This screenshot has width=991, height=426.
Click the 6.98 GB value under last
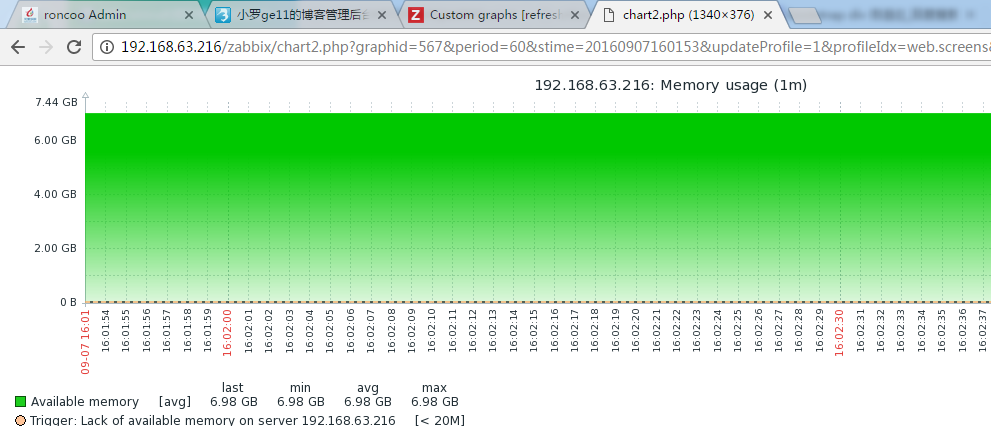[234, 401]
